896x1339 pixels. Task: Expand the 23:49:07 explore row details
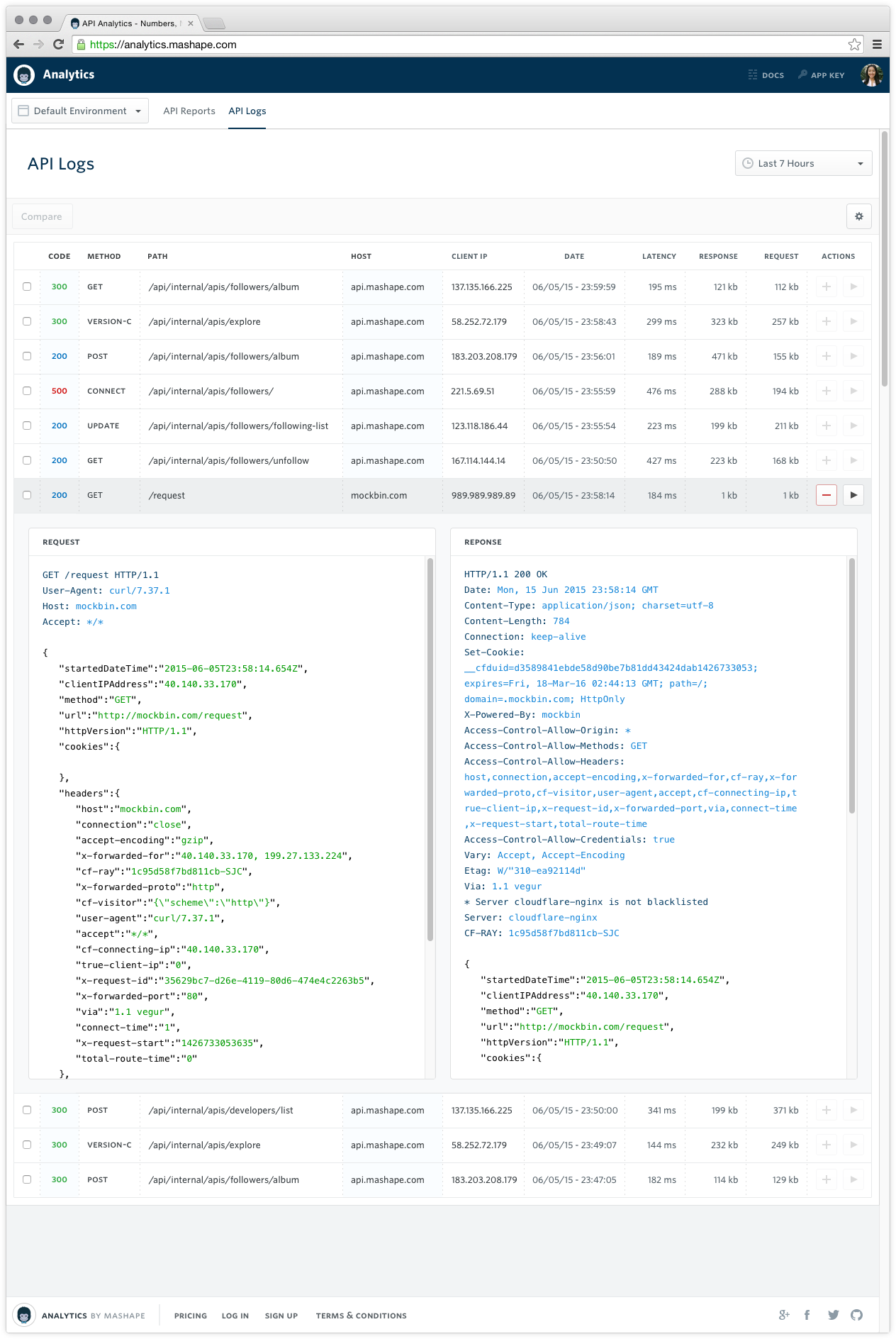click(827, 1145)
